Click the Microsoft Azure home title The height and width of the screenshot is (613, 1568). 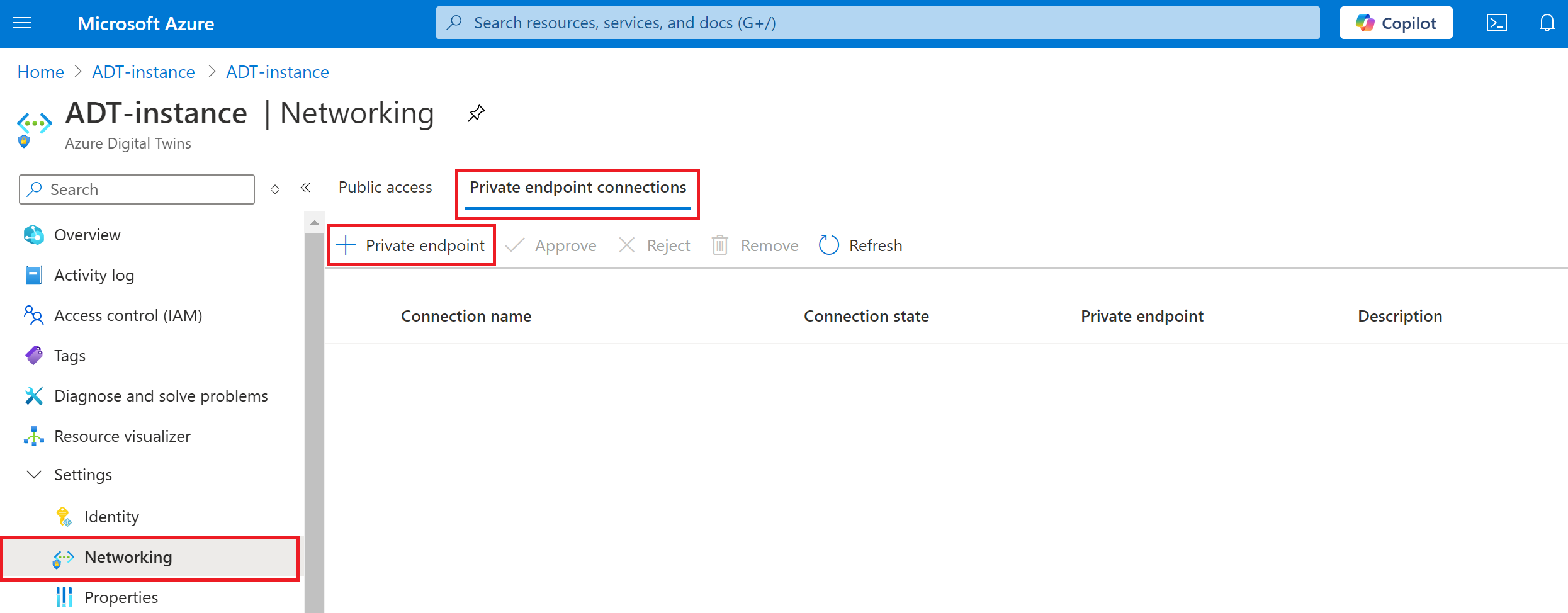(x=146, y=24)
